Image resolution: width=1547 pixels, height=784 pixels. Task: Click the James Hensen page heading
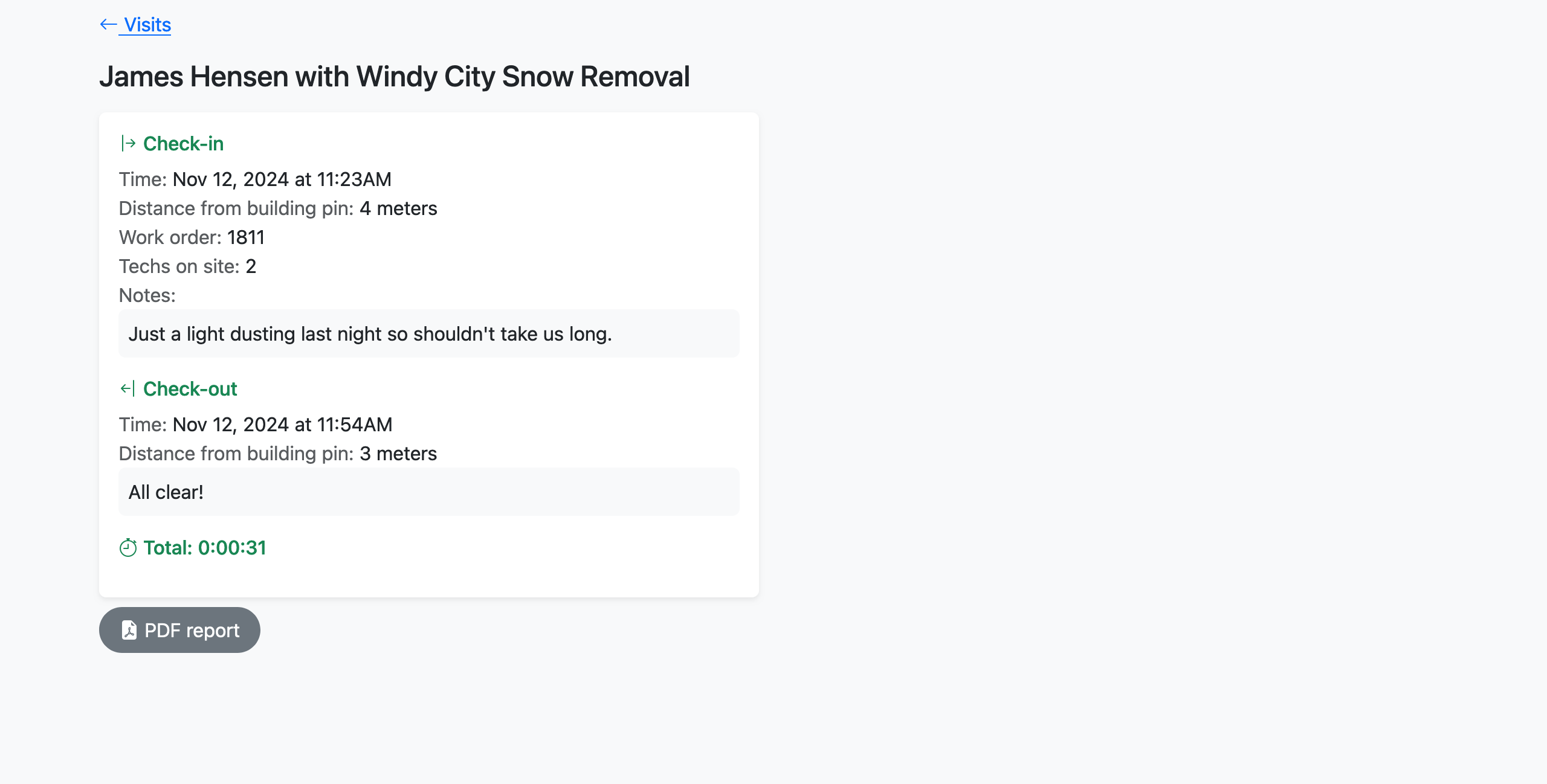(394, 77)
